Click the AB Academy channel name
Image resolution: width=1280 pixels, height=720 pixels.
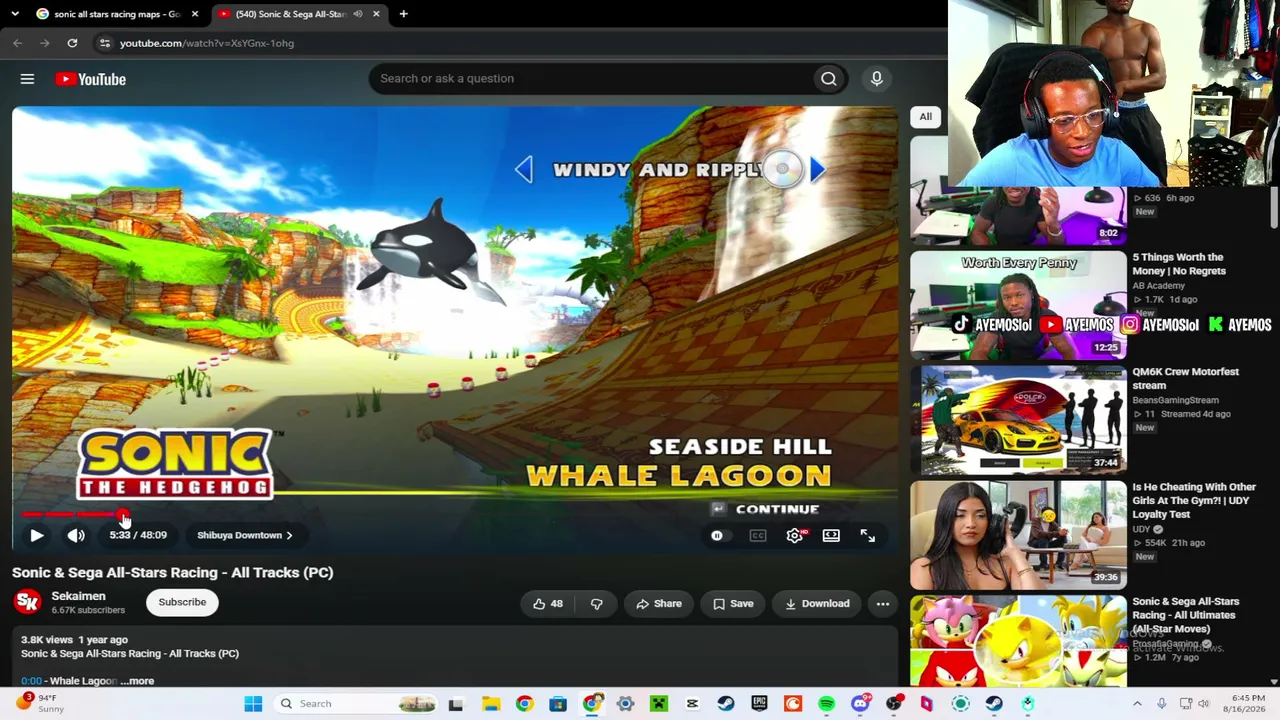click(1159, 286)
